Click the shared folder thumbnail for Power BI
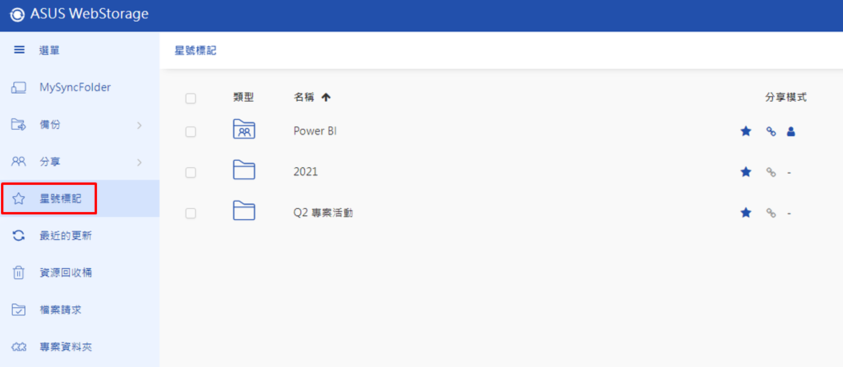843x367 pixels. (244, 130)
